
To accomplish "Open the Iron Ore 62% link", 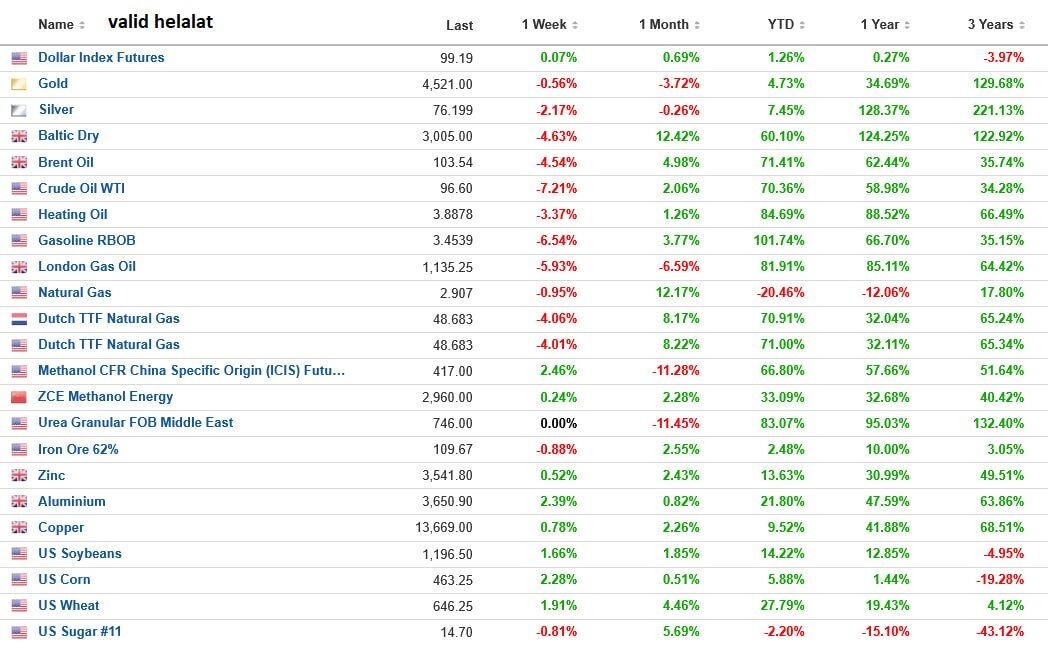I will click(78, 449).
